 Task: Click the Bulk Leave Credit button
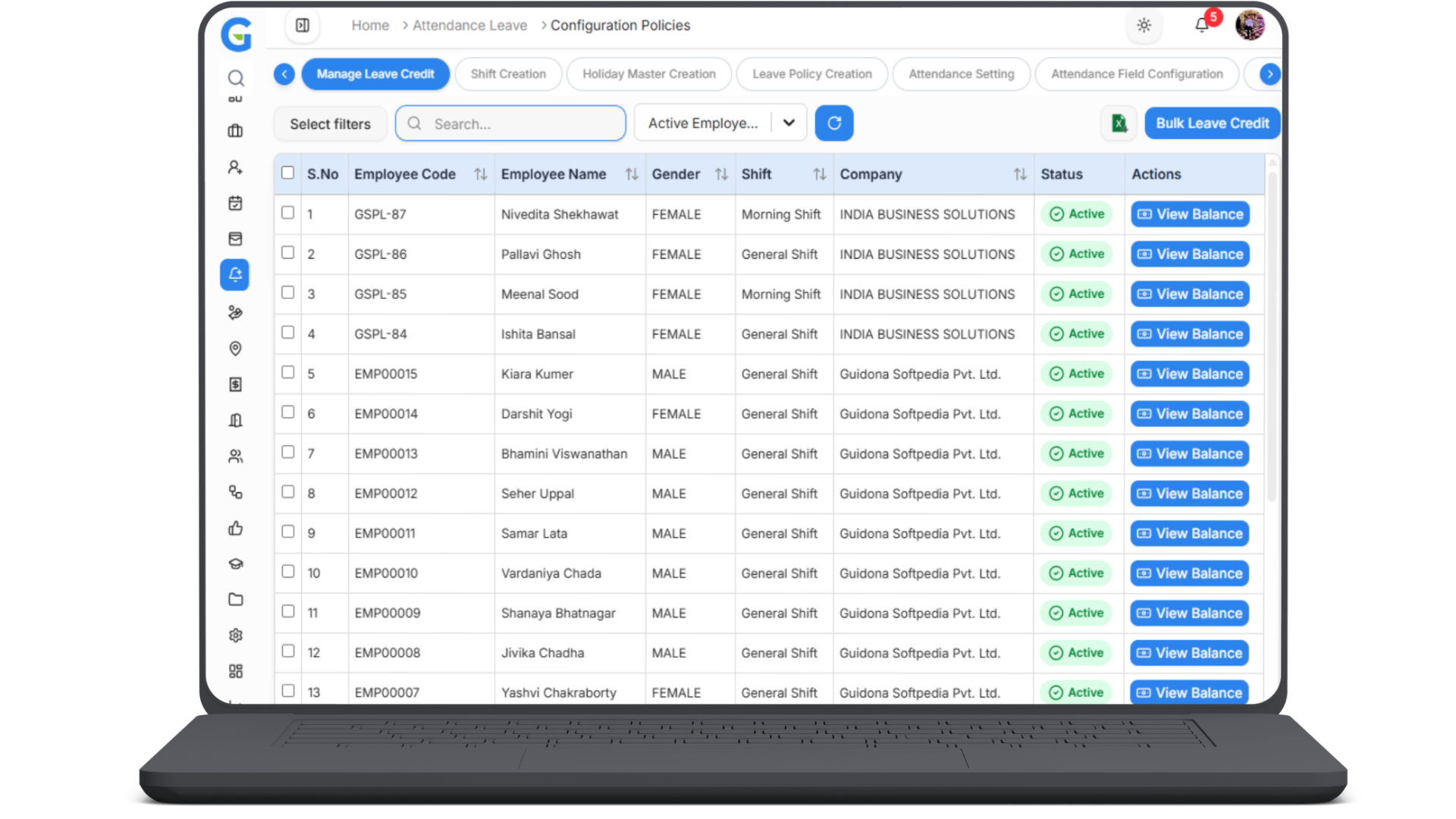1212,123
